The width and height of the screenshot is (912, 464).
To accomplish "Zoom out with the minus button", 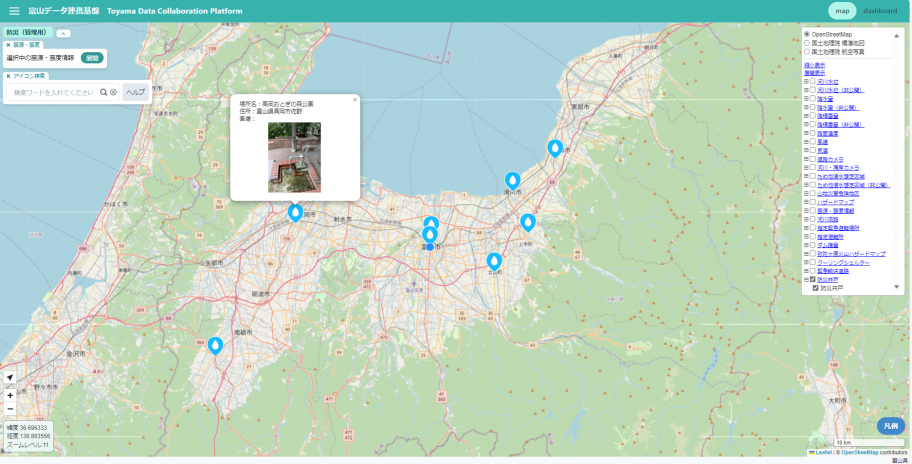I will (10, 409).
